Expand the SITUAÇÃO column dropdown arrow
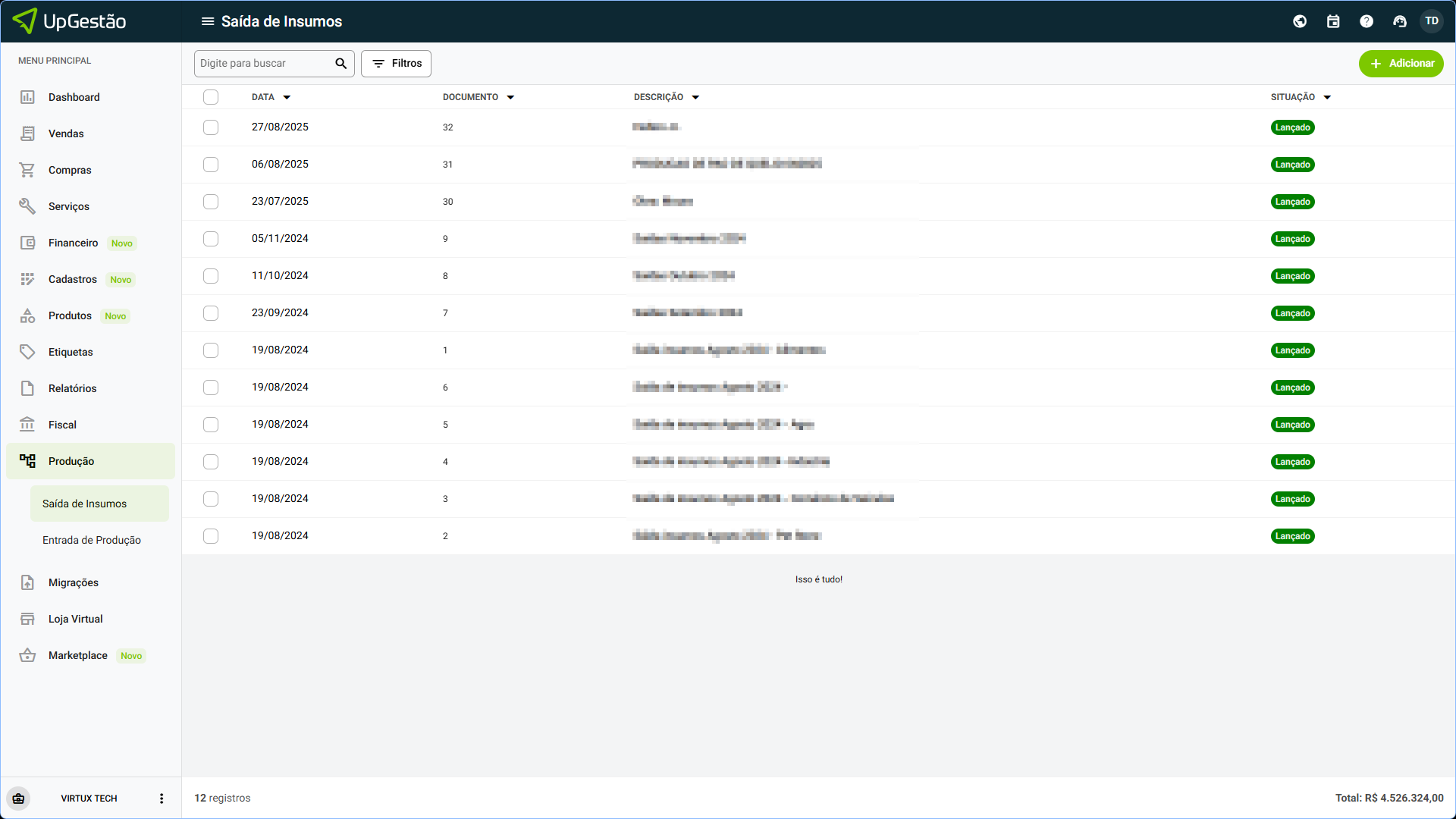Image resolution: width=1456 pixels, height=819 pixels. pyautogui.click(x=1327, y=97)
